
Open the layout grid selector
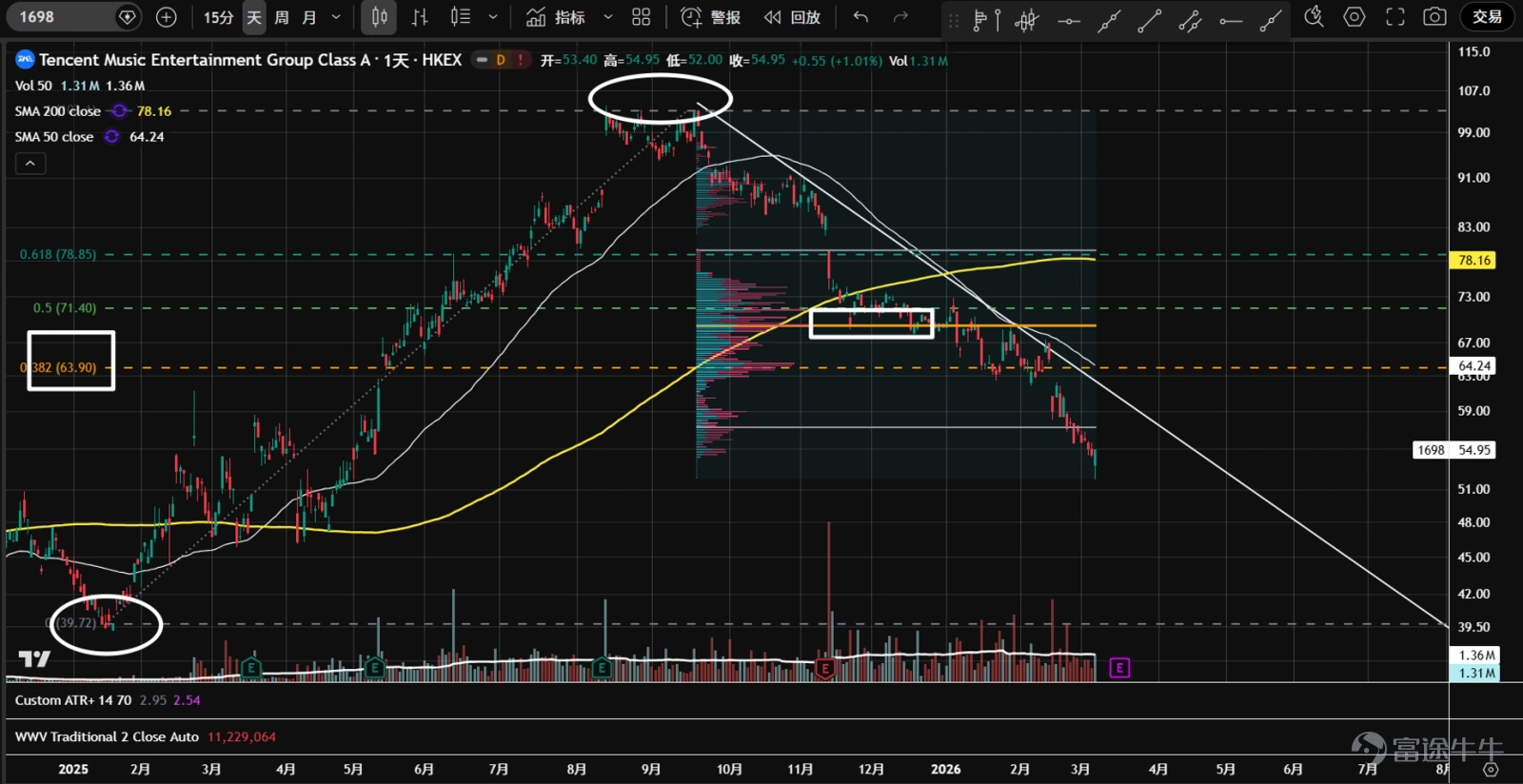click(642, 17)
